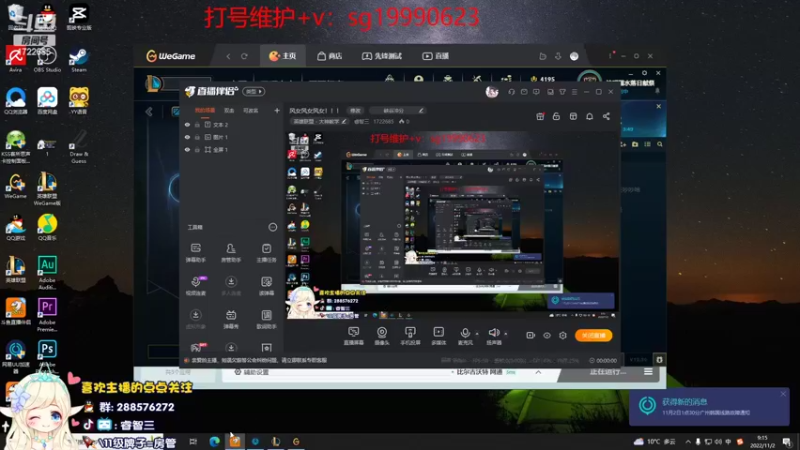Open Steam desktop shortcut
800x450 pixels.
pyautogui.click(x=79, y=60)
